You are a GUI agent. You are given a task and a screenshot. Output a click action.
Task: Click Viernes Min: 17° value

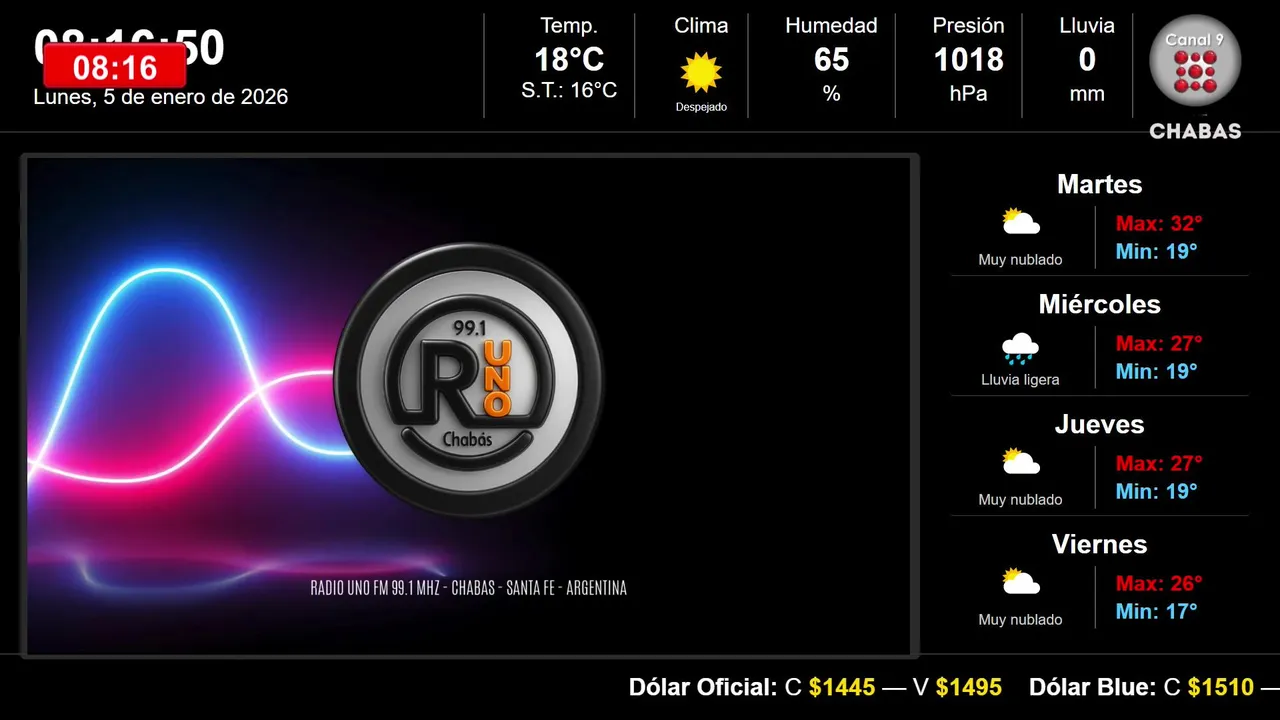point(1156,611)
